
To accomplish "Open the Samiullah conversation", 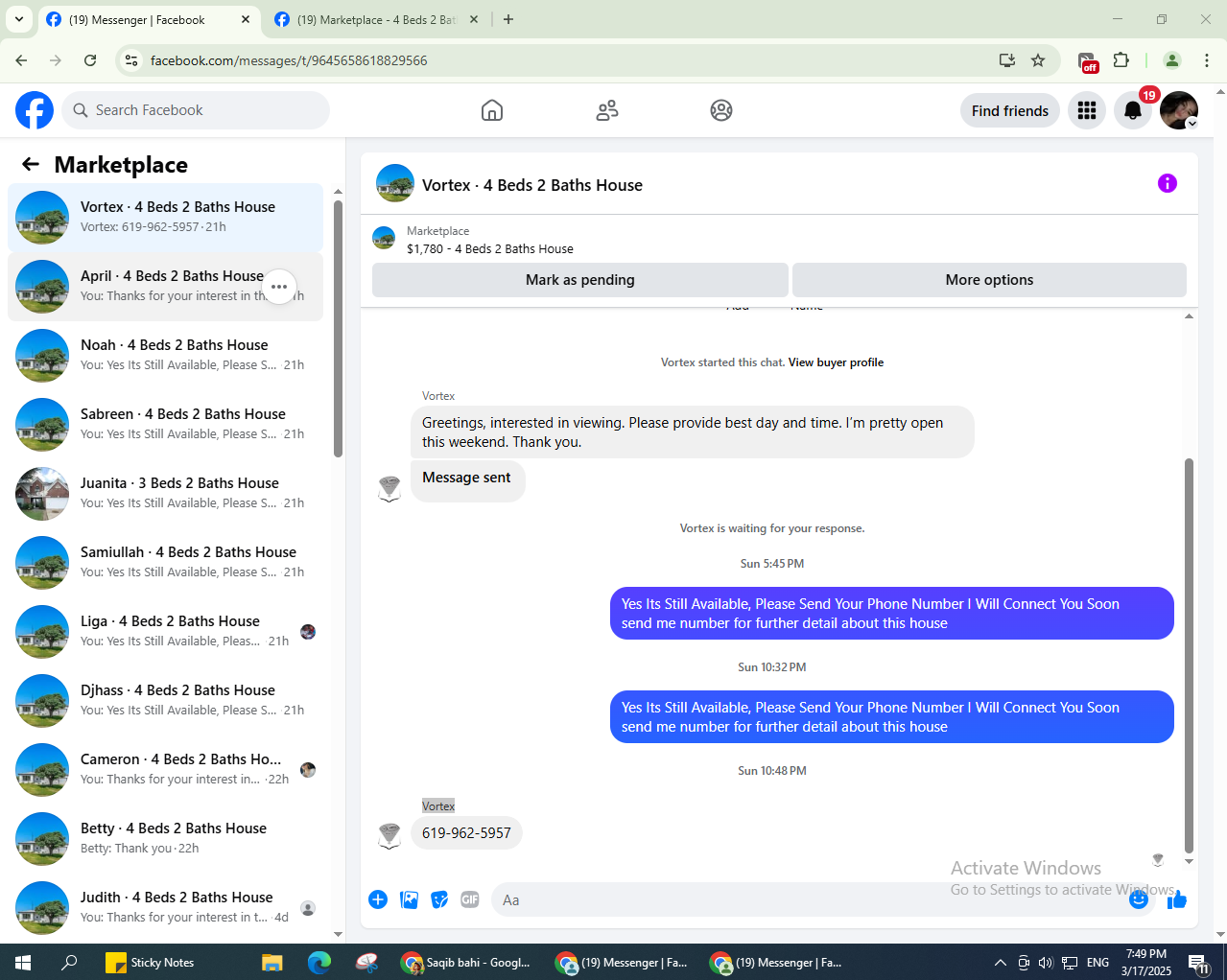I will 165,563.
